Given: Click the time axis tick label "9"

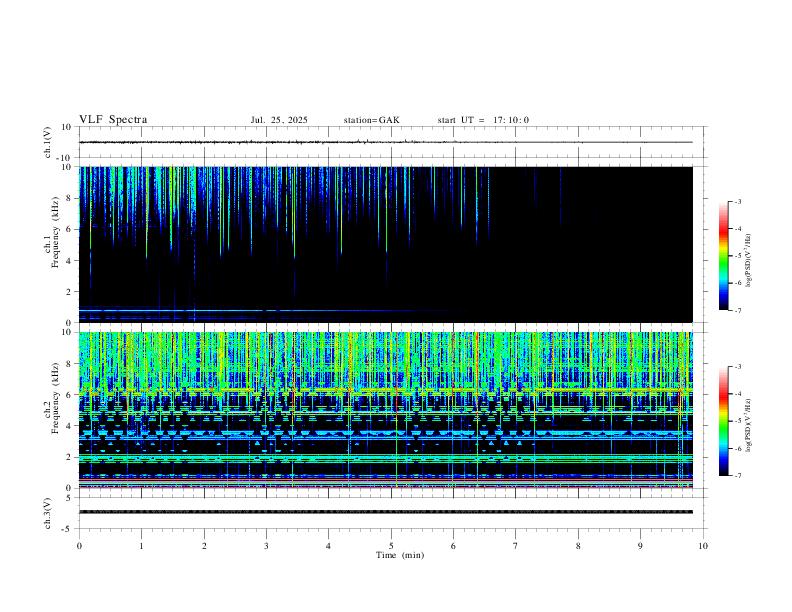Looking at the screenshot, I should pyautogui.click(x=640, y=546).
